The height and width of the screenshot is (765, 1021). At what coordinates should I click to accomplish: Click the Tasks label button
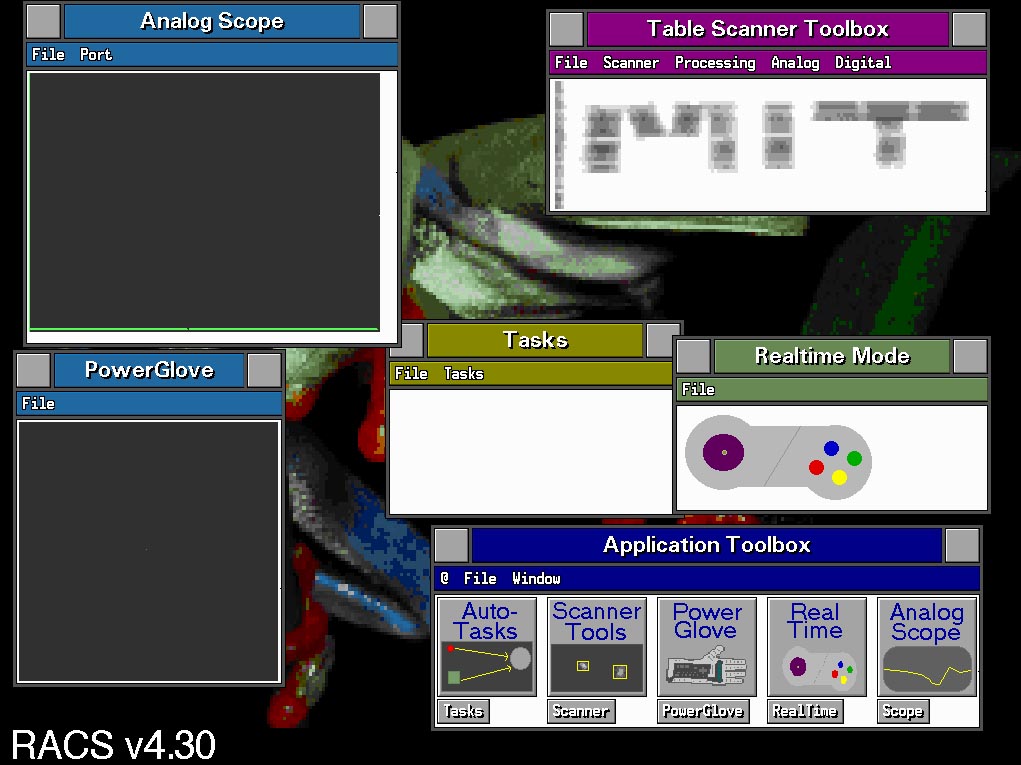pyautogui.click(x=463, y=711)
